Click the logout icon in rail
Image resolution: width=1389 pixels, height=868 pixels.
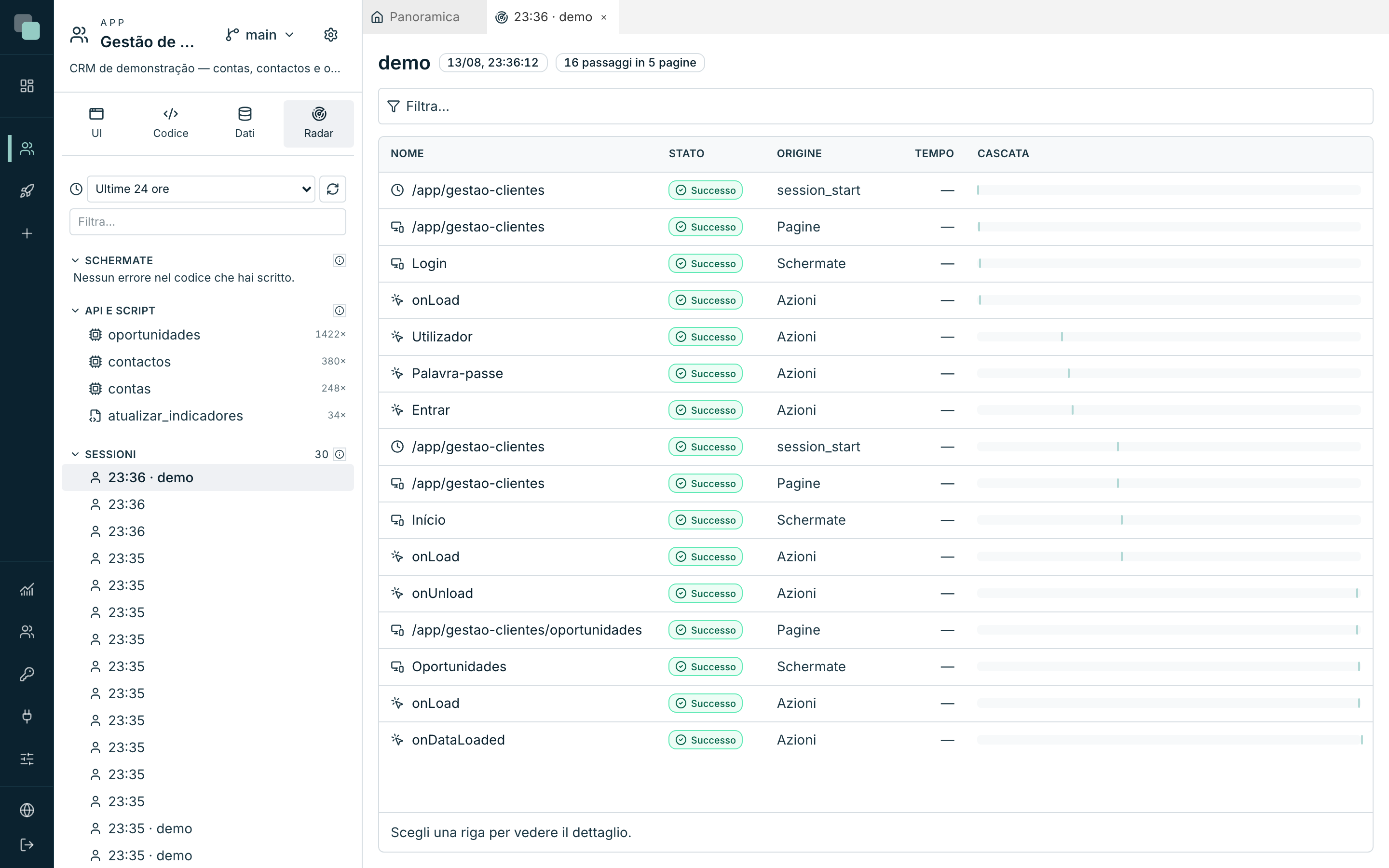[x=27, y=844]
